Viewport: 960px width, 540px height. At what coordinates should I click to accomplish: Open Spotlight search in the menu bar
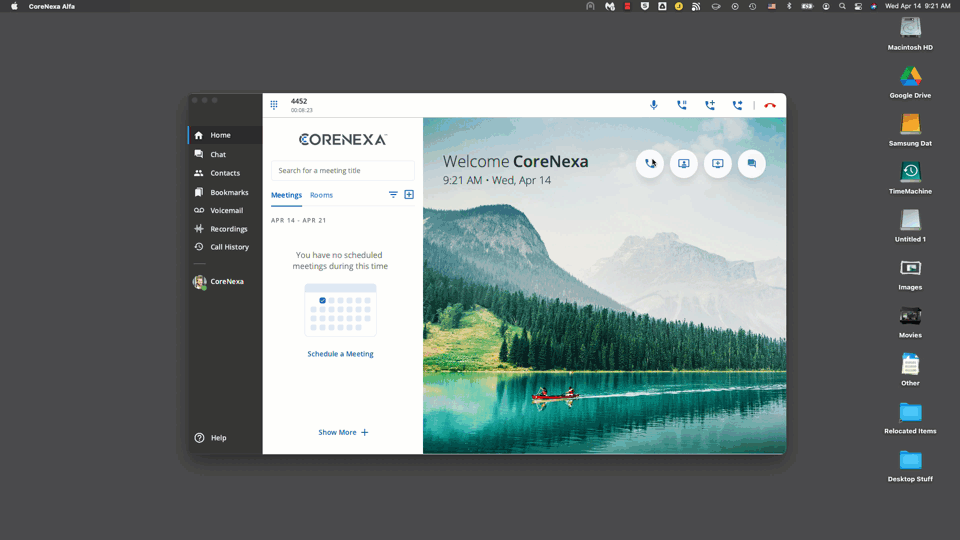tap(842, 6)
